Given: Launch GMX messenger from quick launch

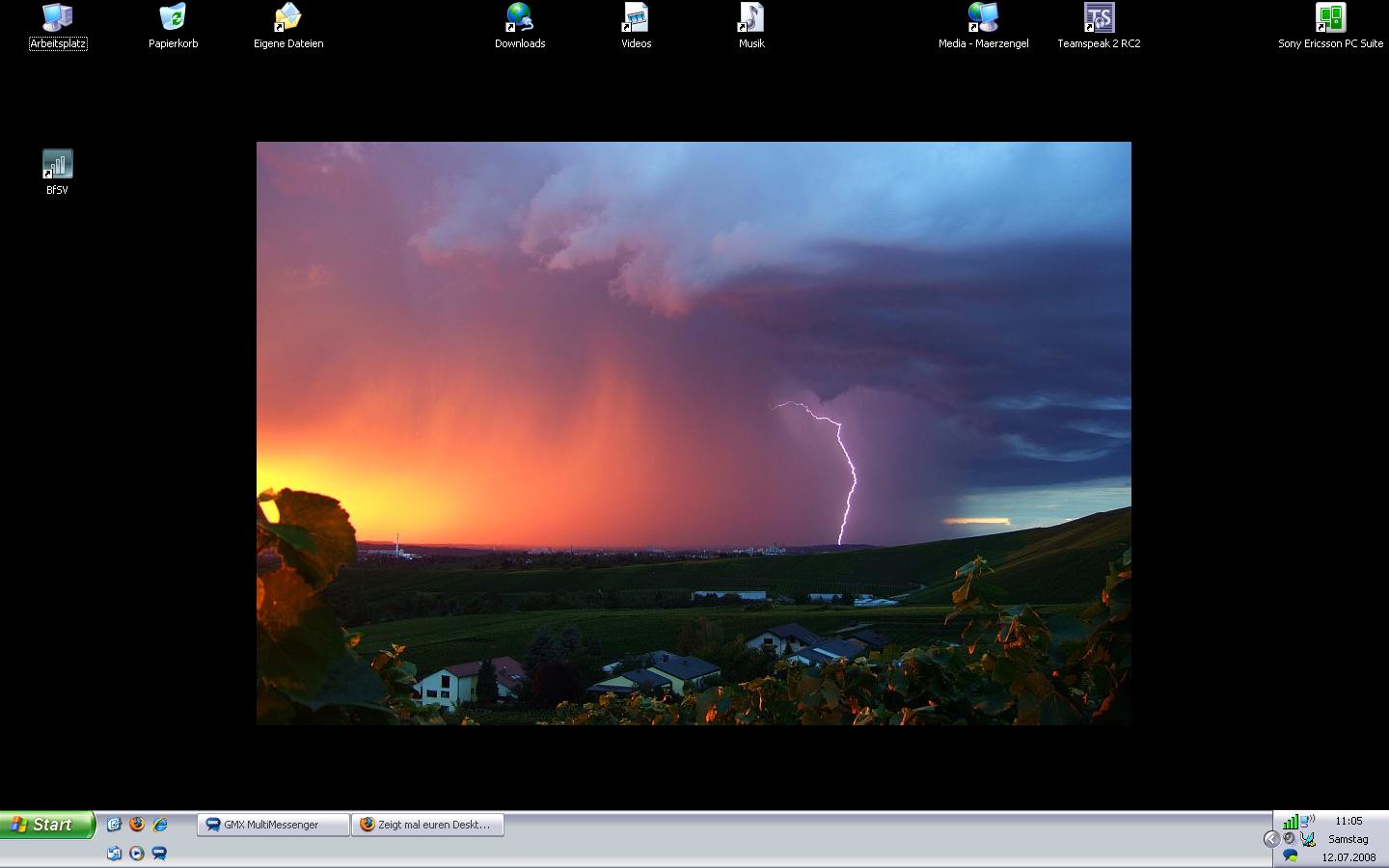Looking at the screenshot, I should pyautogui.click(x=159, y=854).
